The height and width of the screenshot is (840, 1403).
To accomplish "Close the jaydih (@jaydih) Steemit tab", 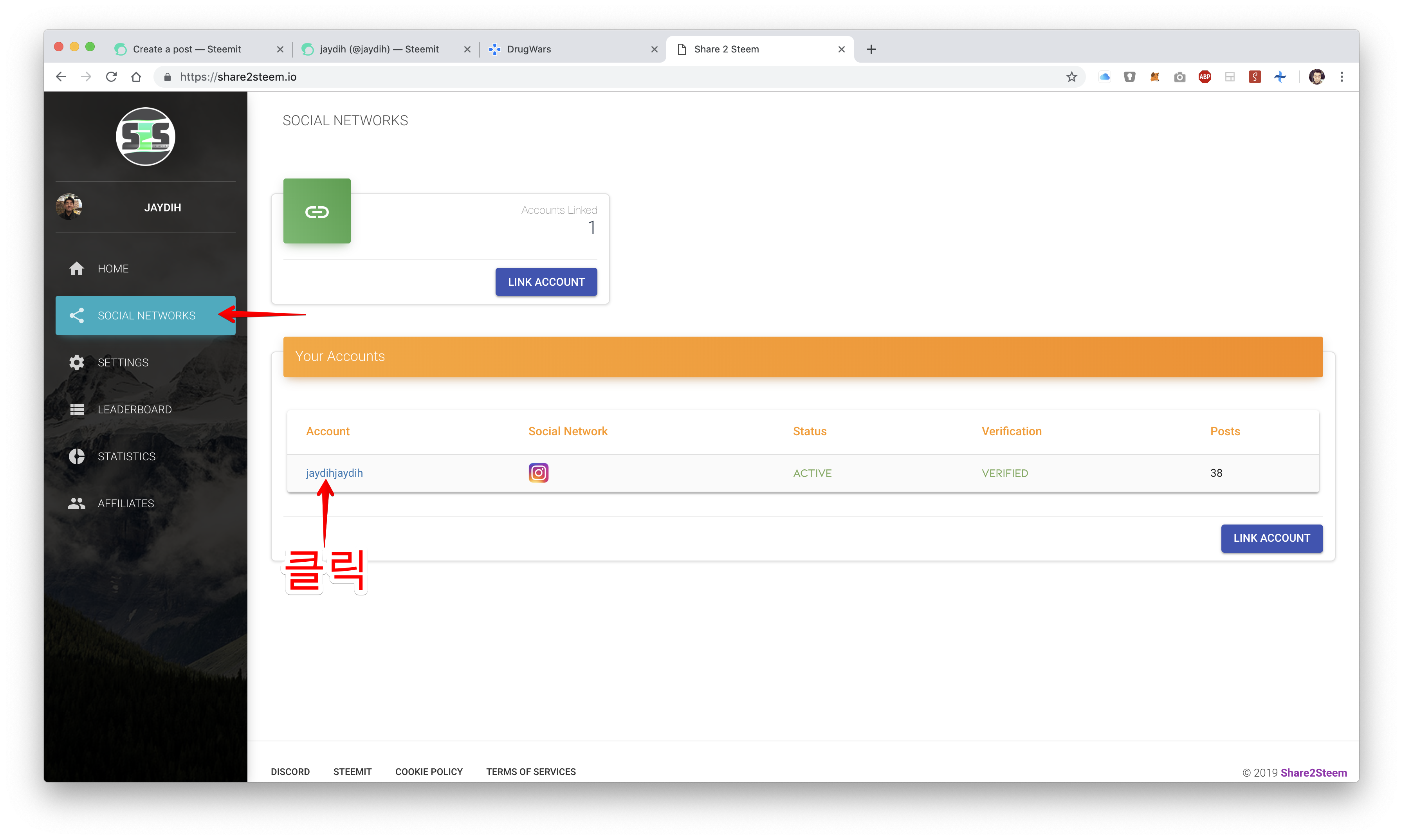I will tap(467, 49).
